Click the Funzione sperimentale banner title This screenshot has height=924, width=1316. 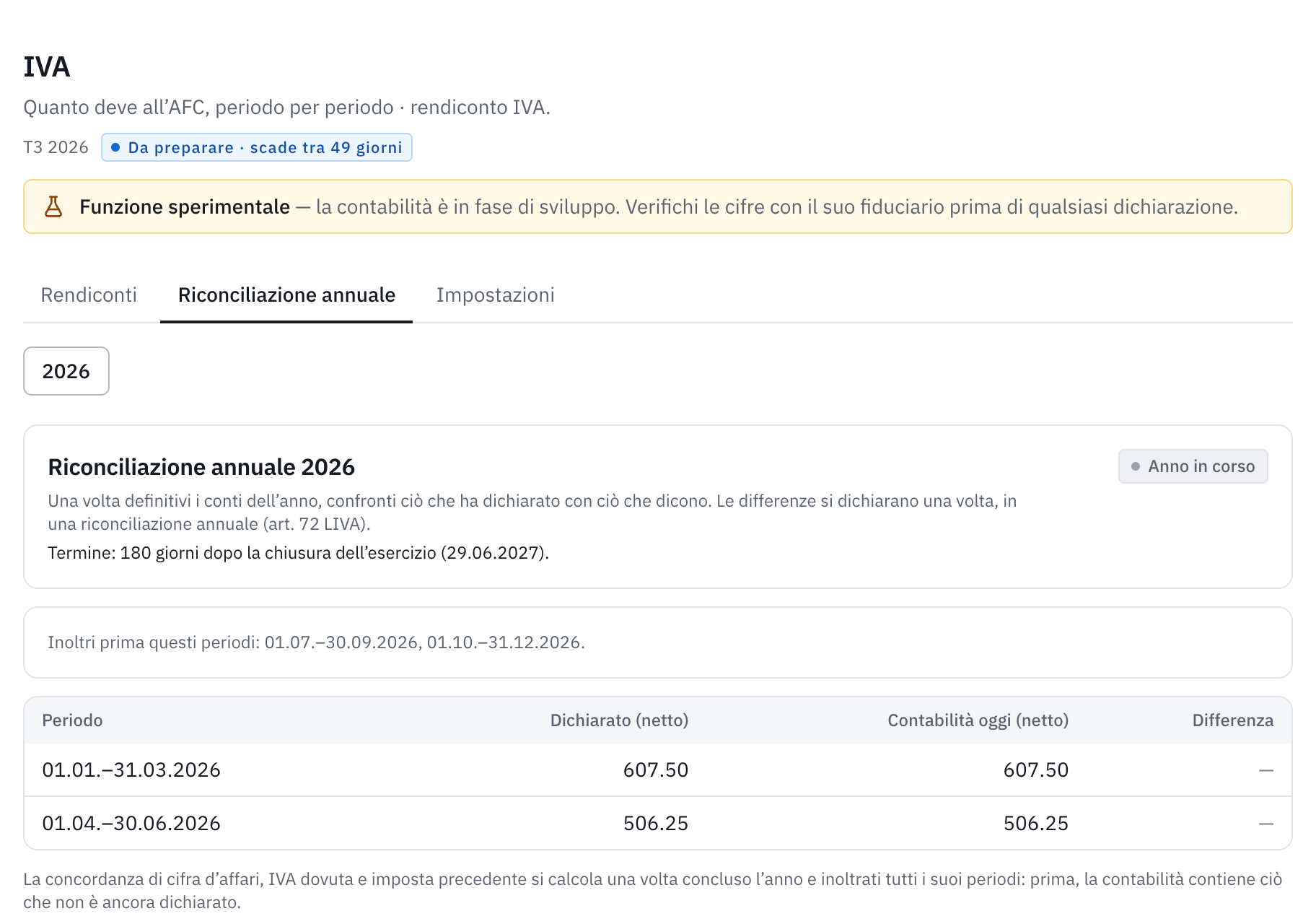pyautogui.click(x=185, y=207)
